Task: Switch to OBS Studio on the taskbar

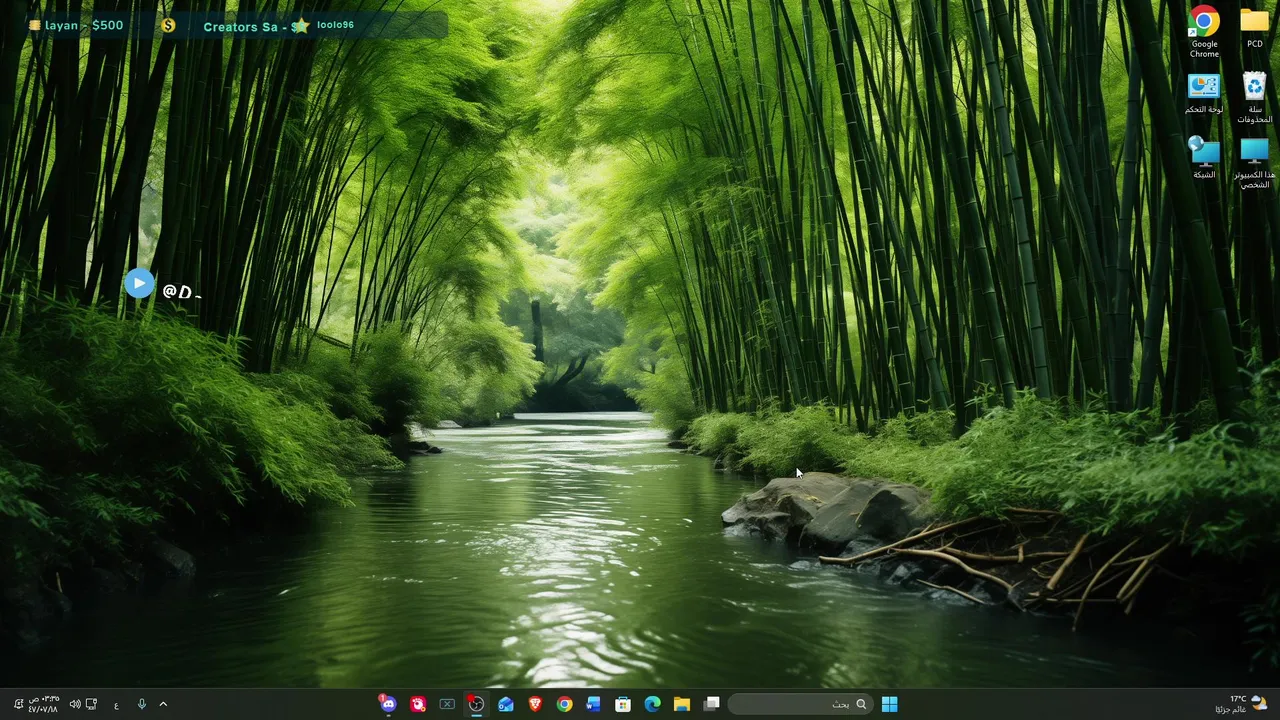Action: coord(476,704)
